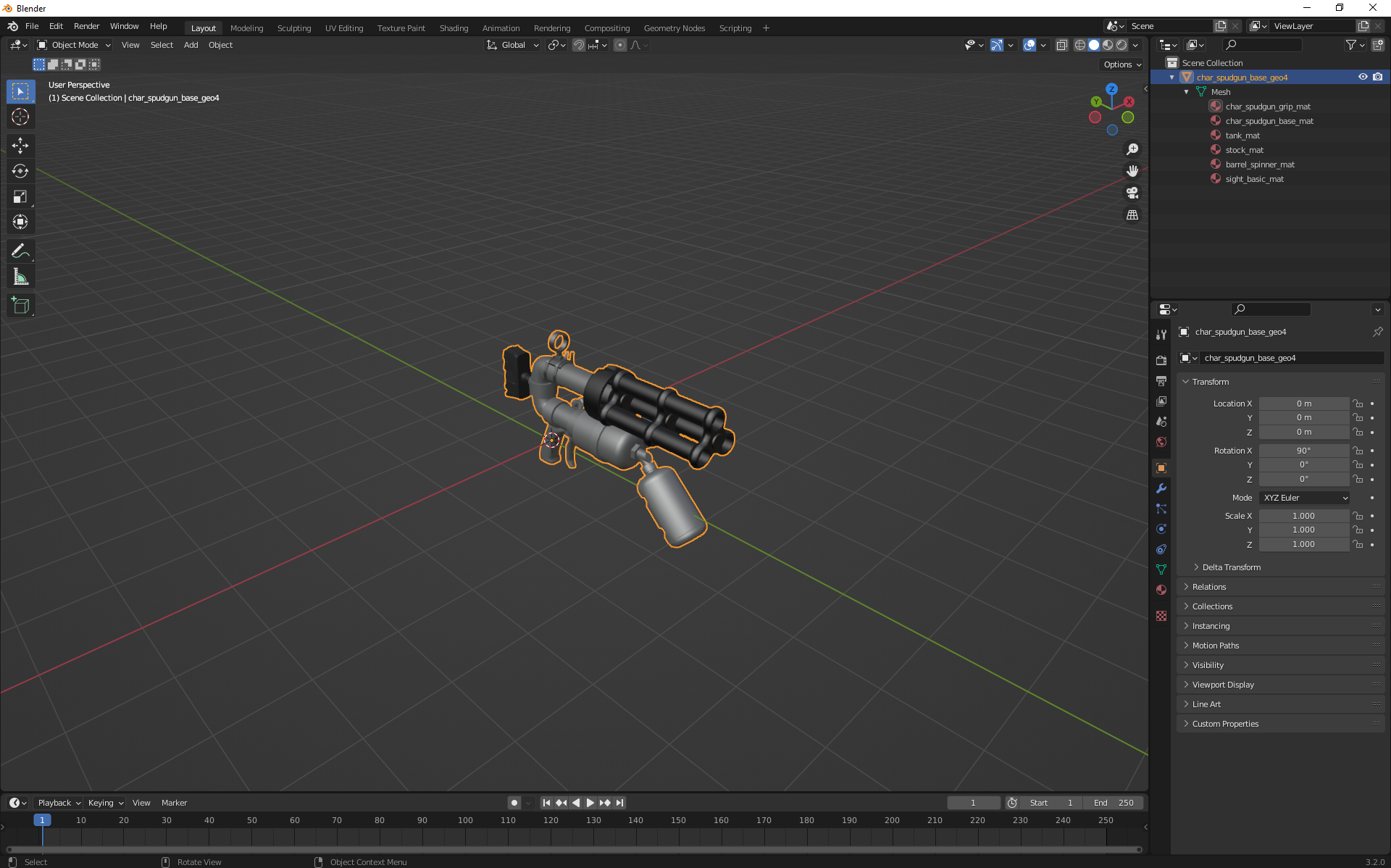This screenshot has width=1391, height=868.
Task: Expand the Delta Transform panel
Action: pyautogui.click(x=1232, y=567)
